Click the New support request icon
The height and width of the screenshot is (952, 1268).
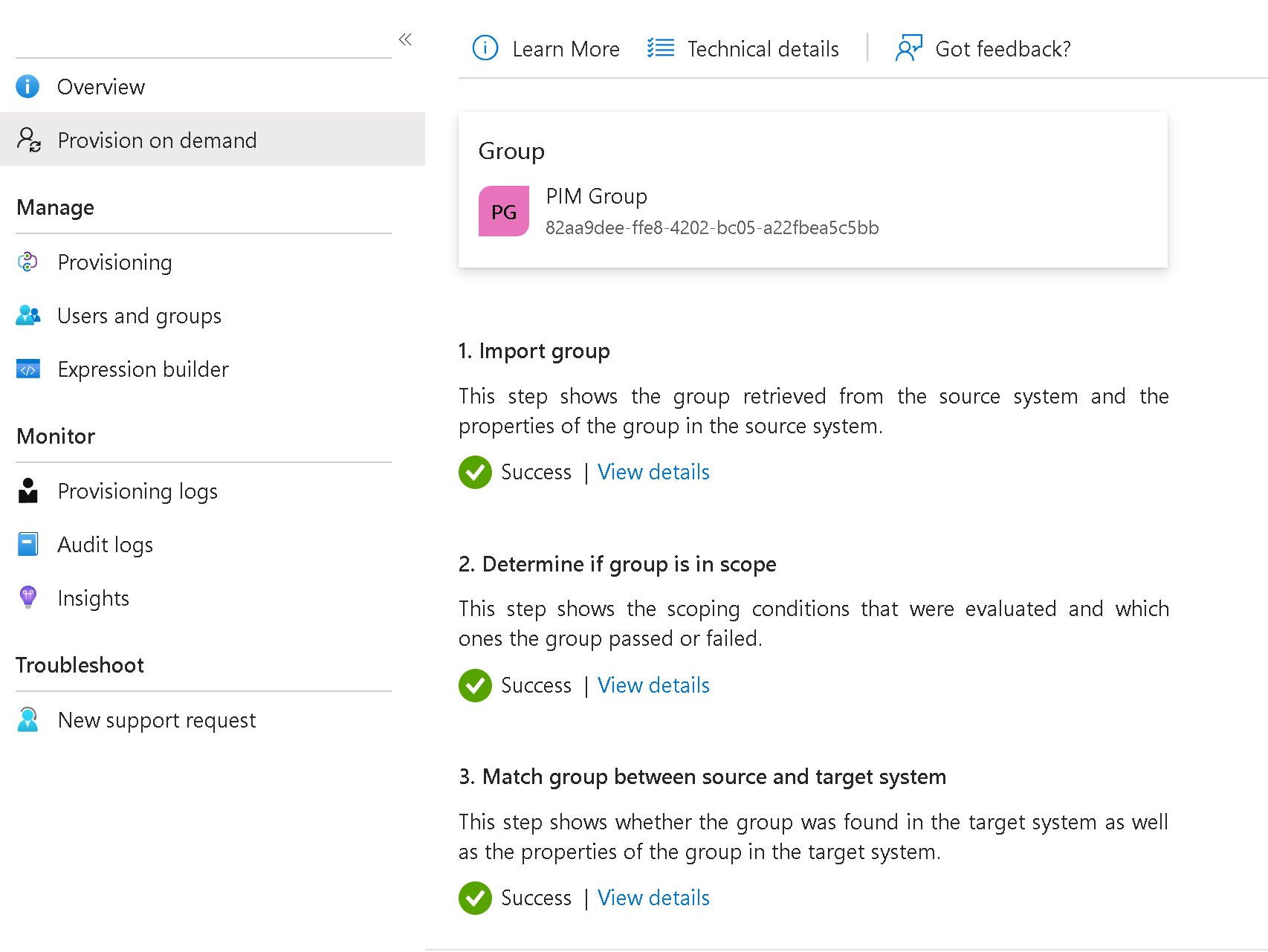tap(28, 719)
